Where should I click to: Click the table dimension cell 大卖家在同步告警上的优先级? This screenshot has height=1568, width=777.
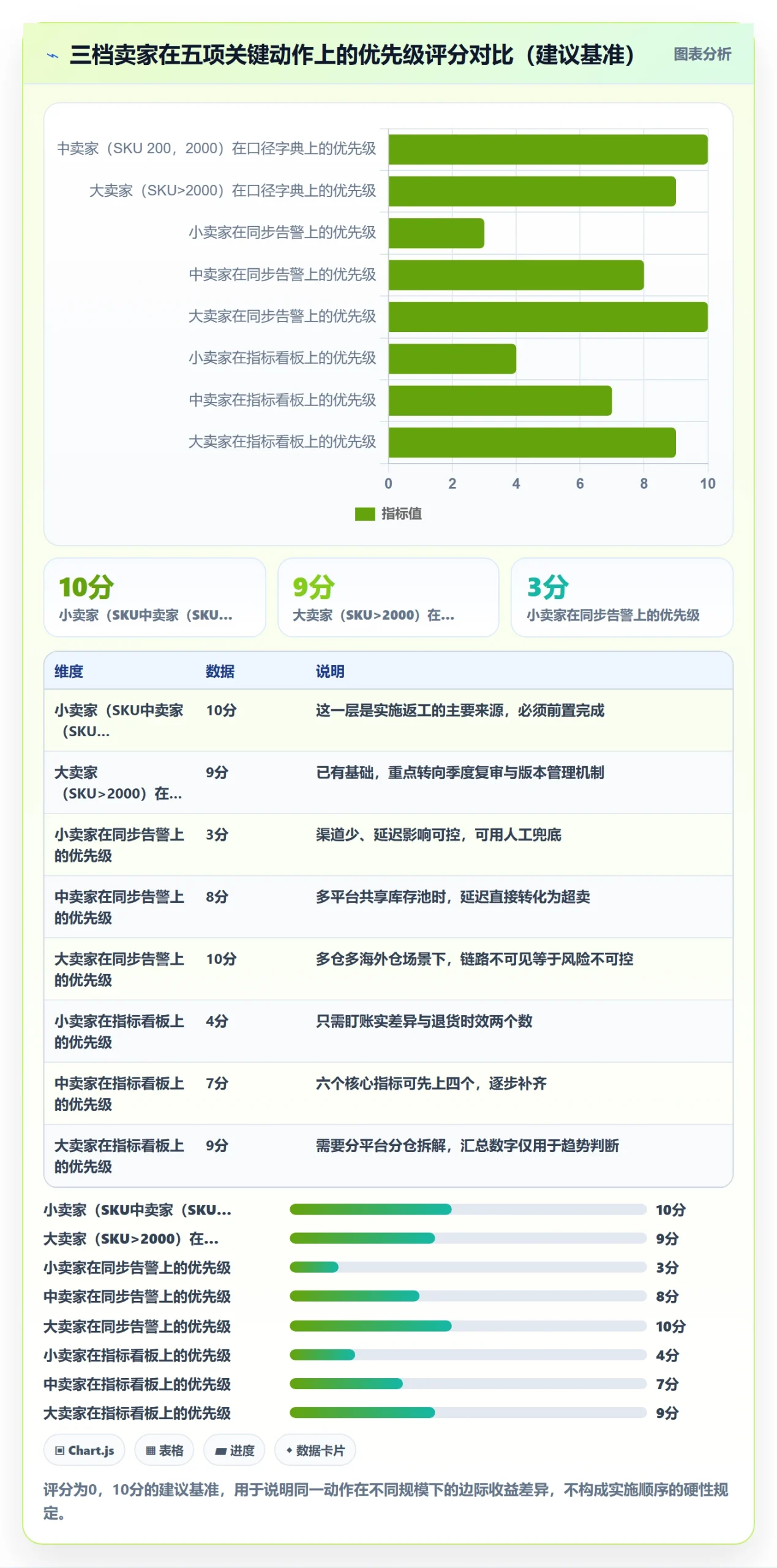pos(119,970)
